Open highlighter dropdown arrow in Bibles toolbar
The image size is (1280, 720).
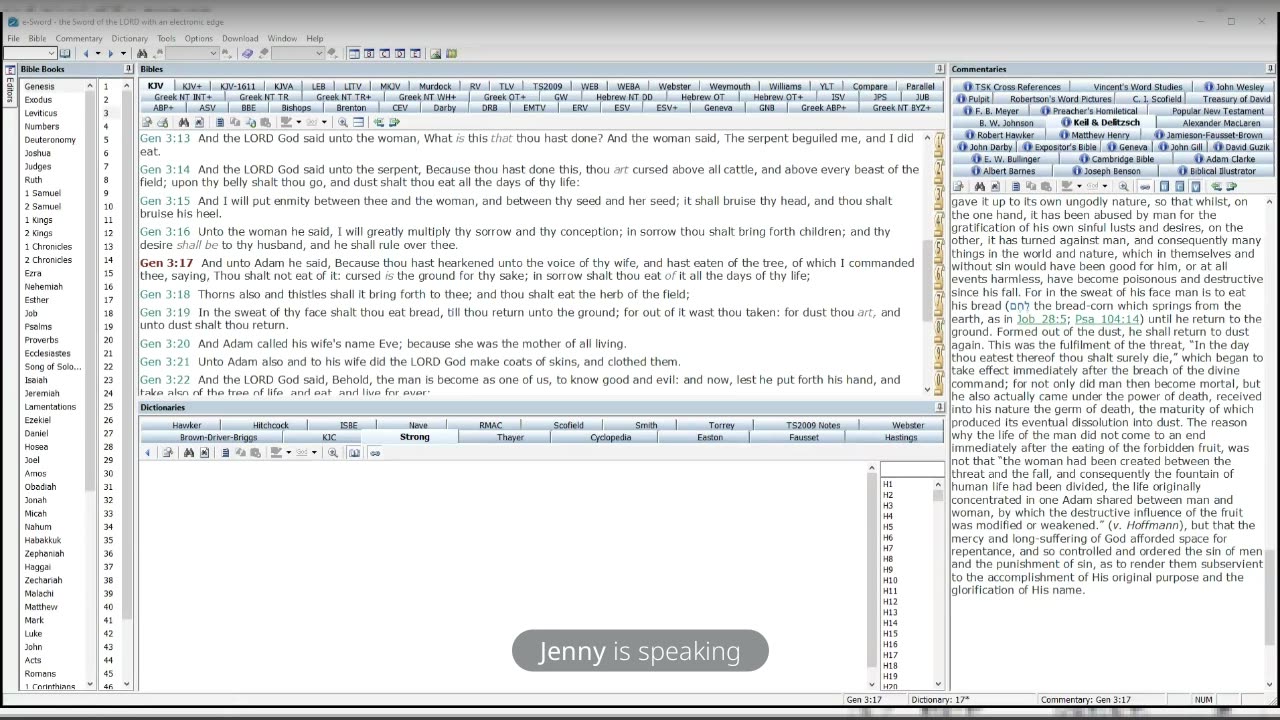click(299, 122)
